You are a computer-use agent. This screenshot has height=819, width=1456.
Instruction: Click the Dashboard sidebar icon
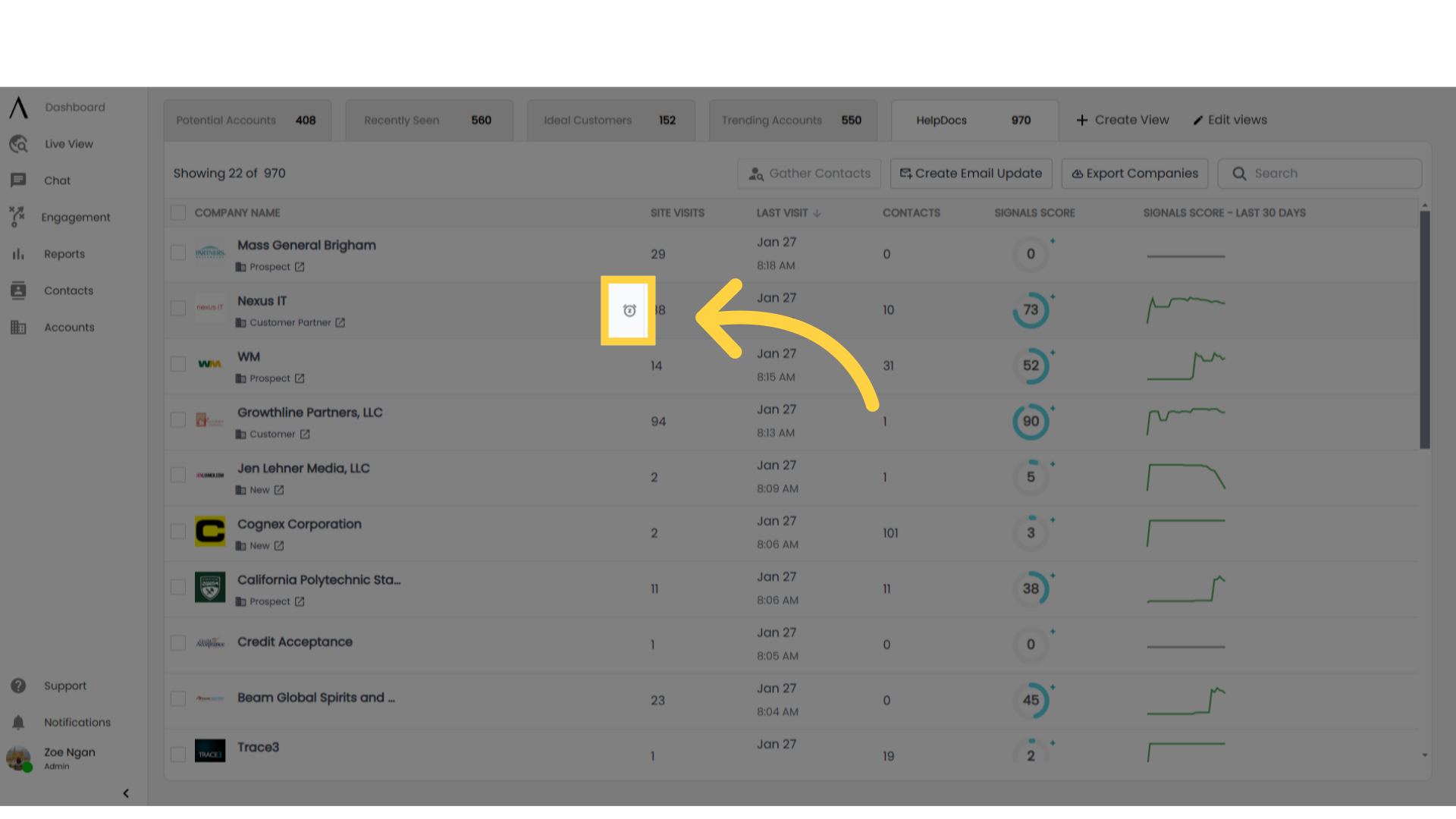coord(18,107)
